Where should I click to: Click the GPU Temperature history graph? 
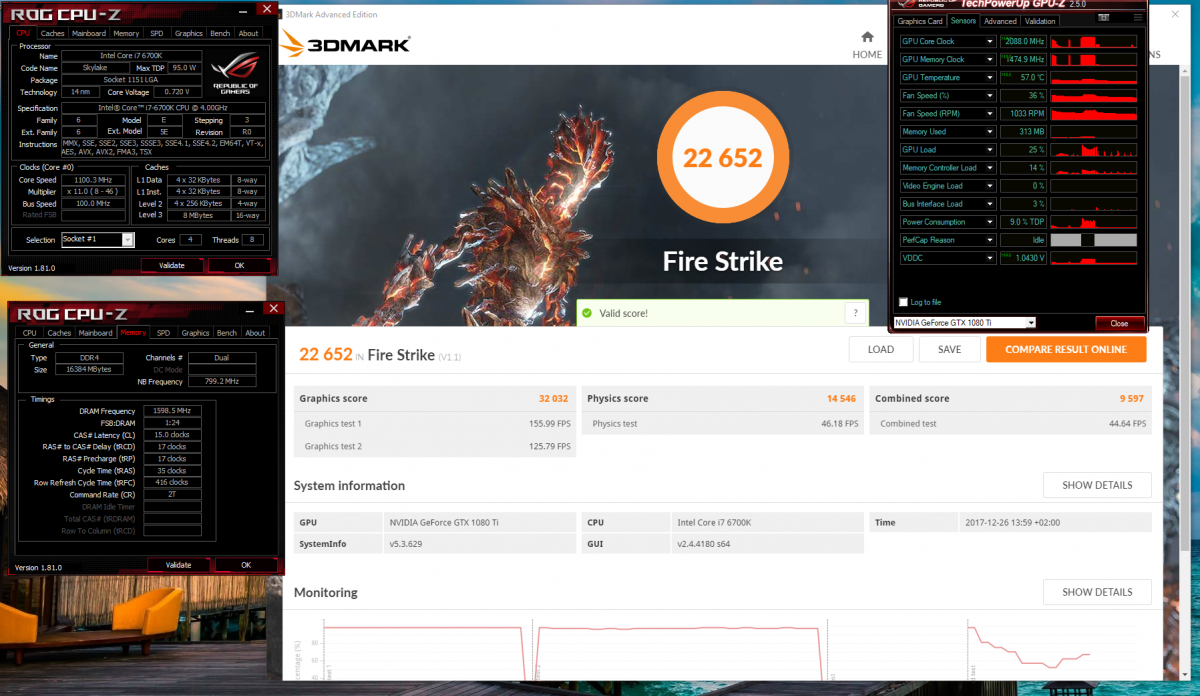pyautogui.click(x=1094, y=78)
